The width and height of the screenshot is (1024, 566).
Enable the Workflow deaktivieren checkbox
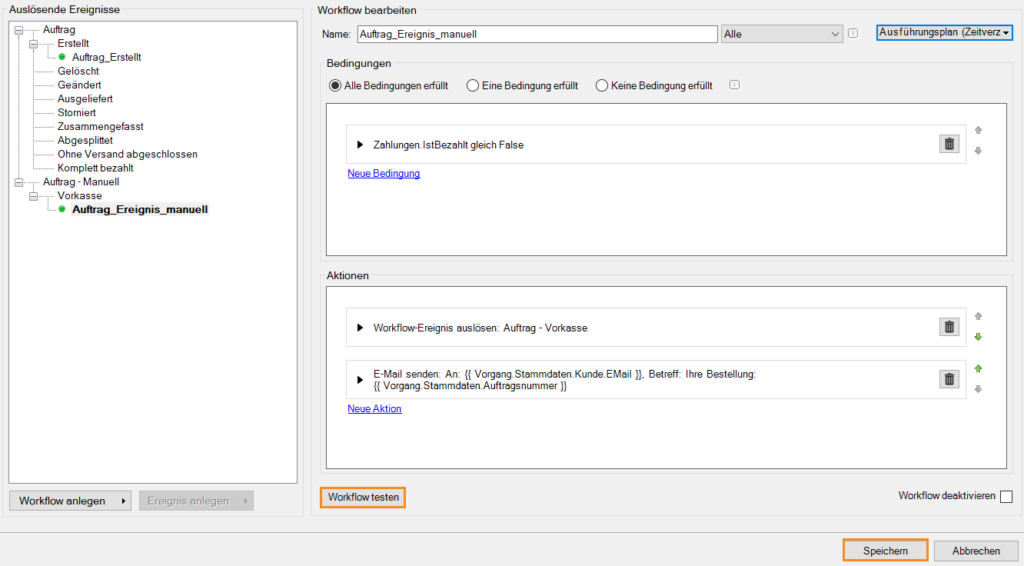1006,497
